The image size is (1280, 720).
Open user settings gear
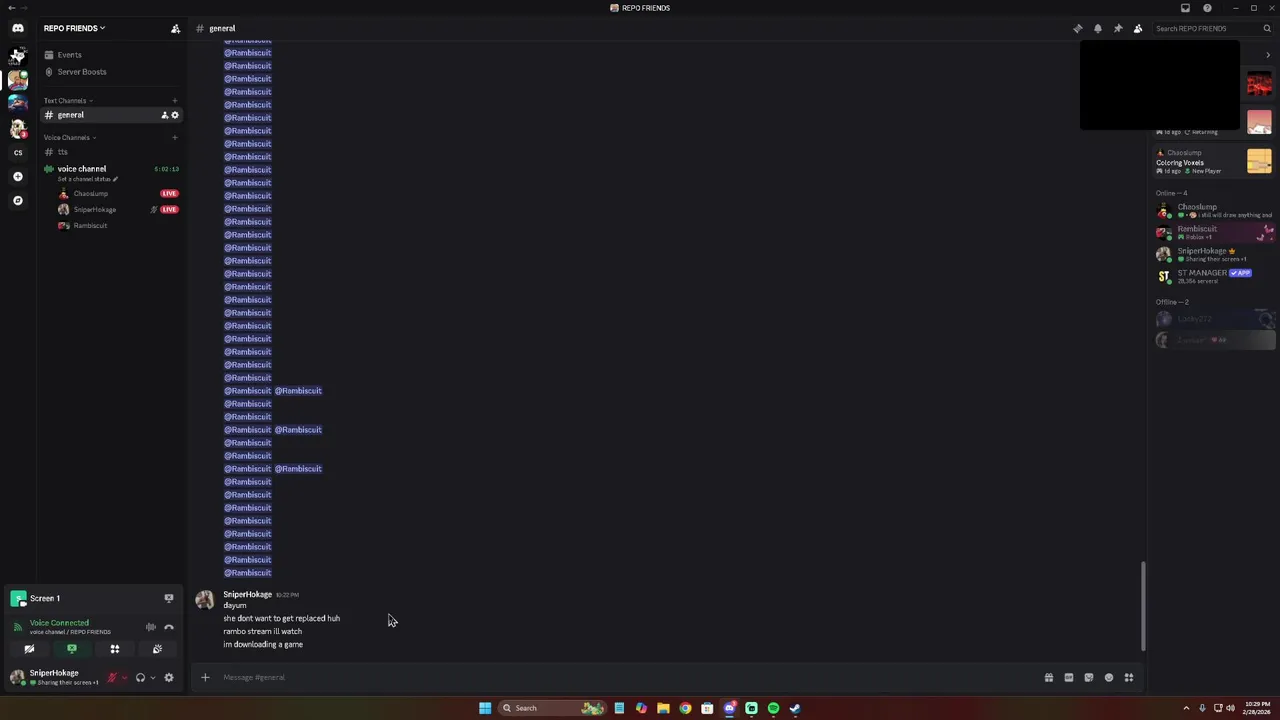(x=169, y=678)
